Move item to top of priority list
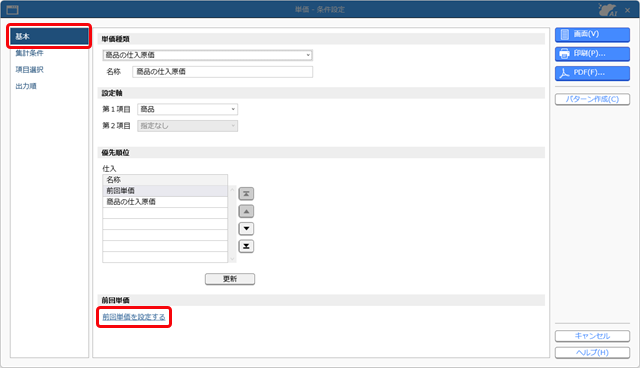 pyautogui.click(x=246, y=194)
